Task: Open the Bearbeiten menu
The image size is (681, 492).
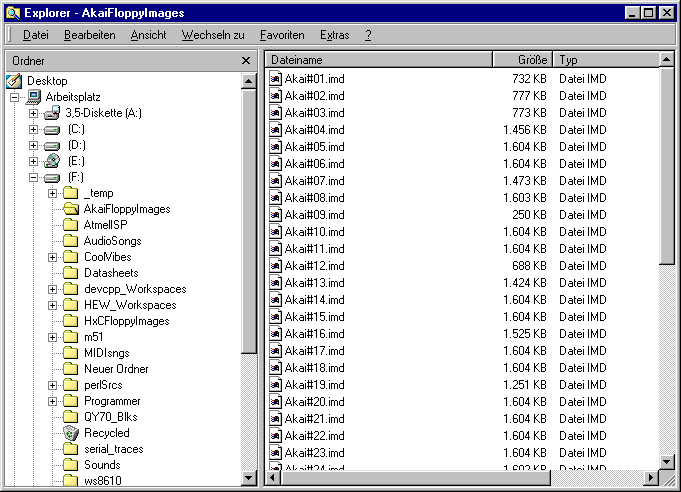Action: tap(89, 35)
